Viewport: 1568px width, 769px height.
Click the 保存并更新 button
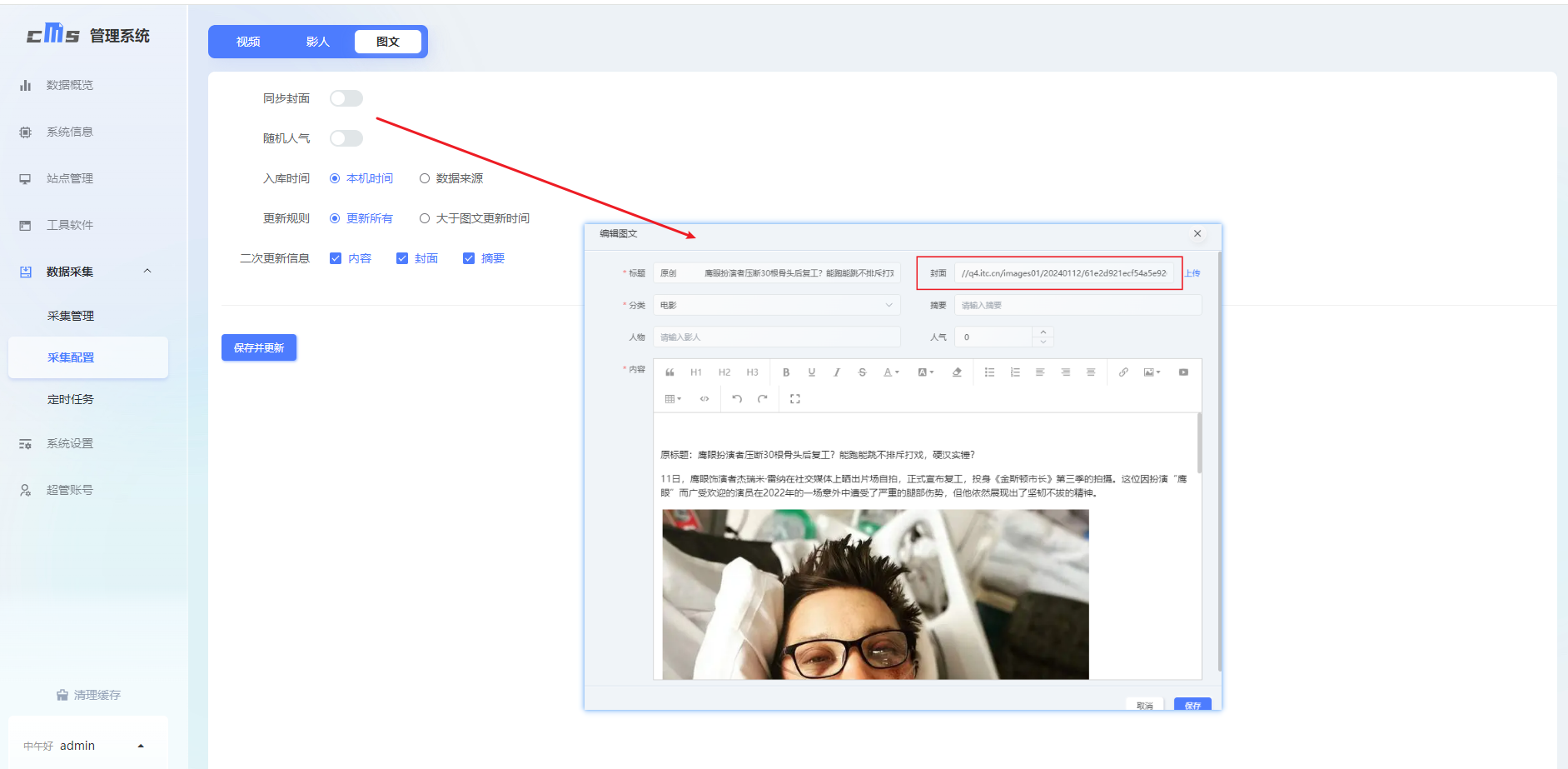point(259,347)
